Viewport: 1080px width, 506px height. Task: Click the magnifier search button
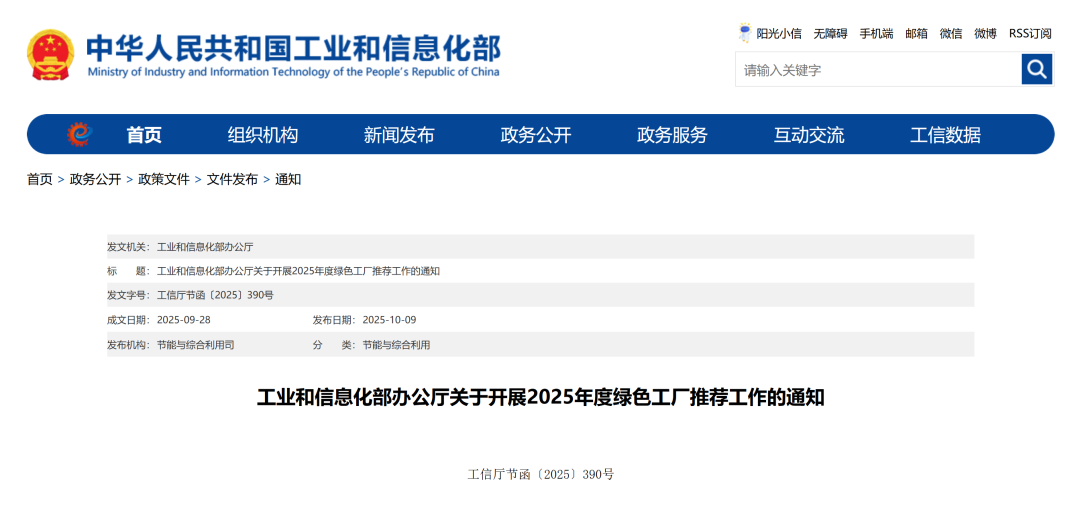pos(1037,69)
